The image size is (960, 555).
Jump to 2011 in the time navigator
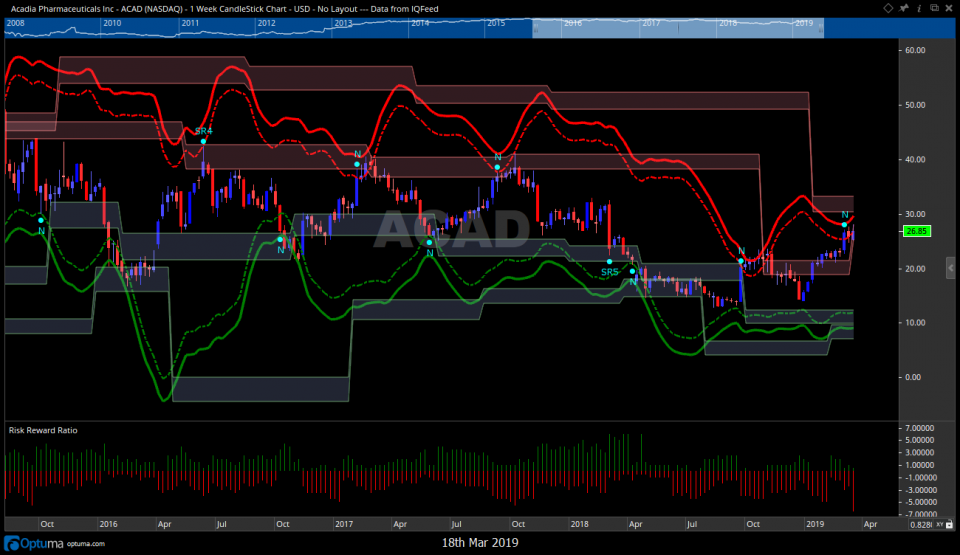(190, 23)
